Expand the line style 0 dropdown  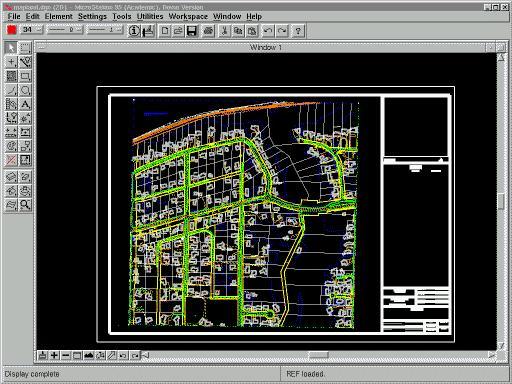(x=65, y=30)
